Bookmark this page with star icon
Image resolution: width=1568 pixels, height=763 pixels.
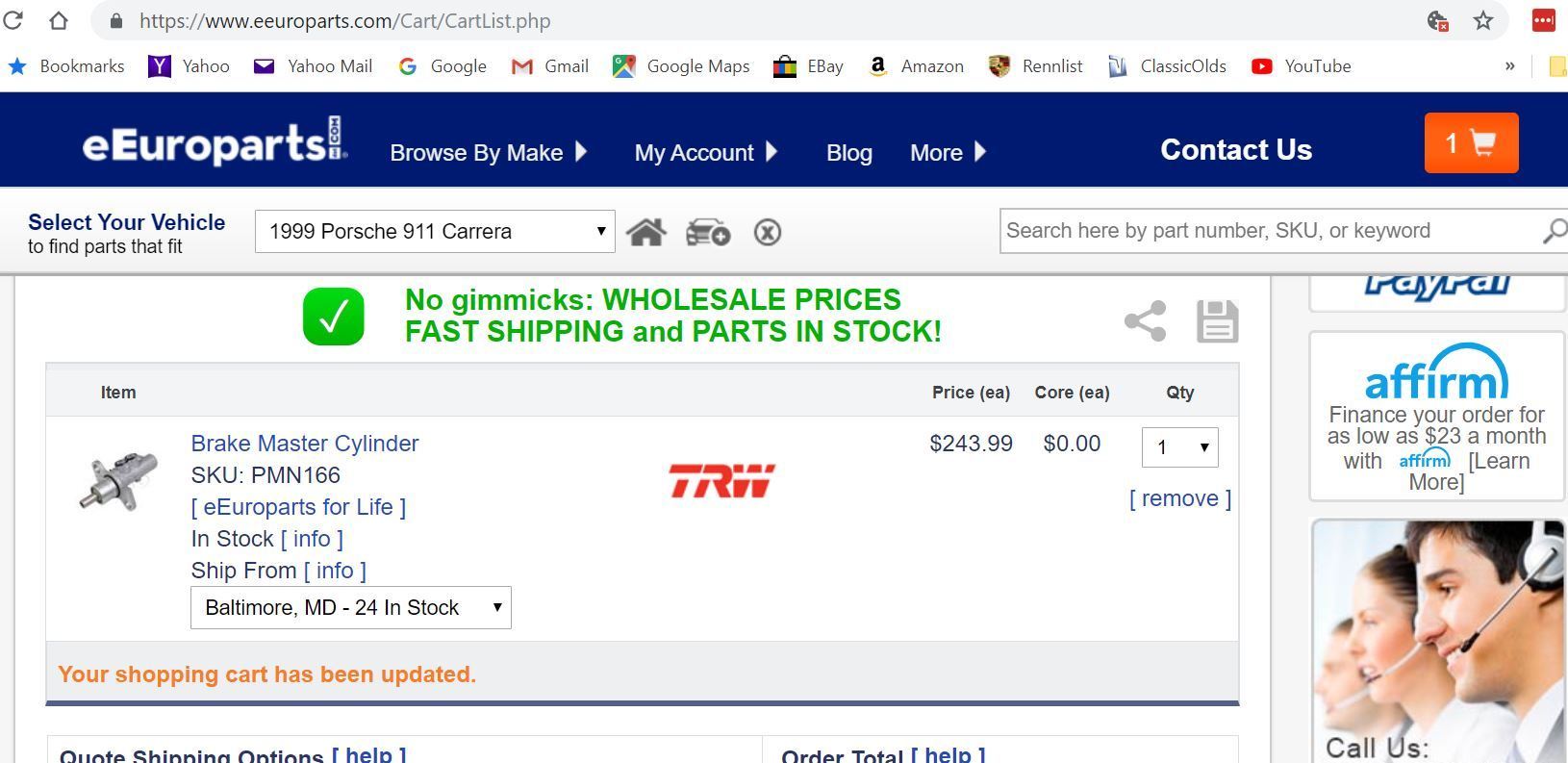tap(1483, 20)
